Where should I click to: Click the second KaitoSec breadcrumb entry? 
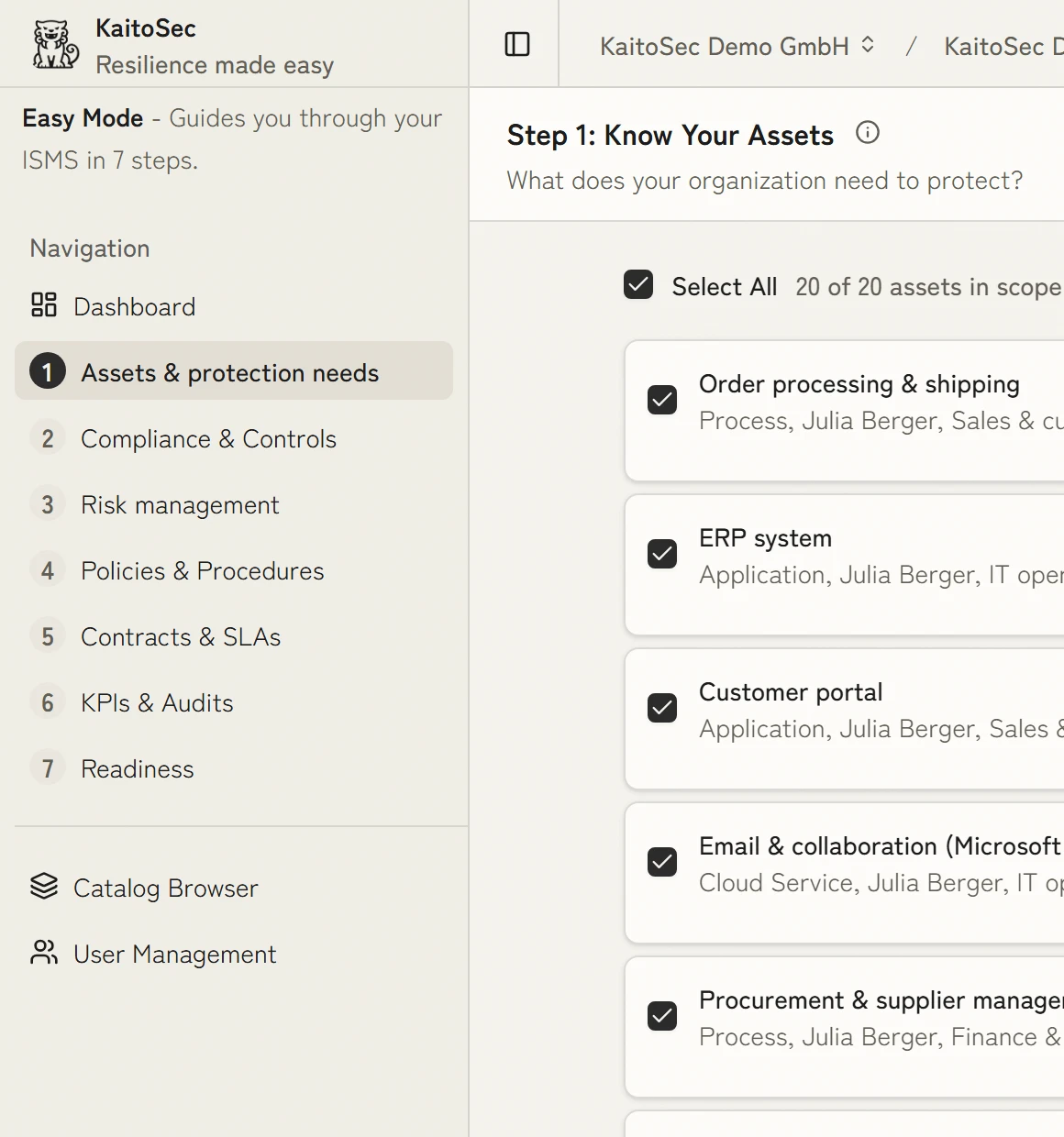point(1003,46)
